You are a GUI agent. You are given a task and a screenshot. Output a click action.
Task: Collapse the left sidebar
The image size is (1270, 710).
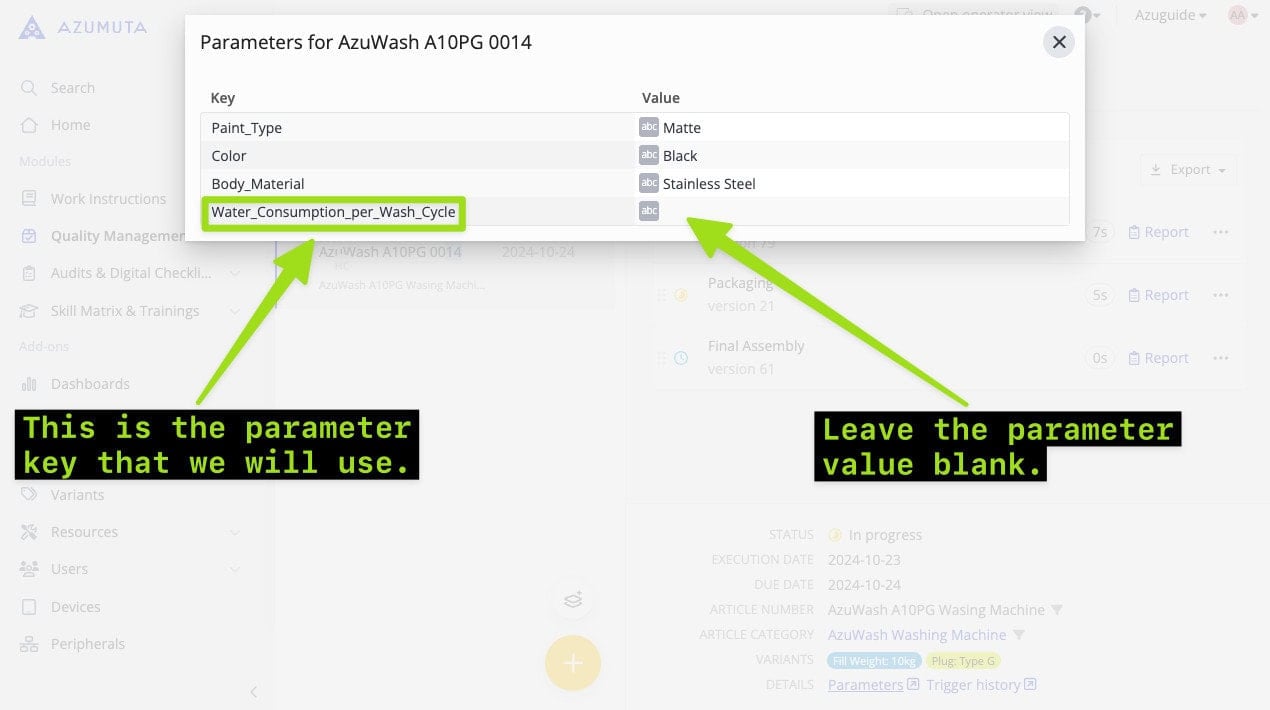(x=253, y=691)
